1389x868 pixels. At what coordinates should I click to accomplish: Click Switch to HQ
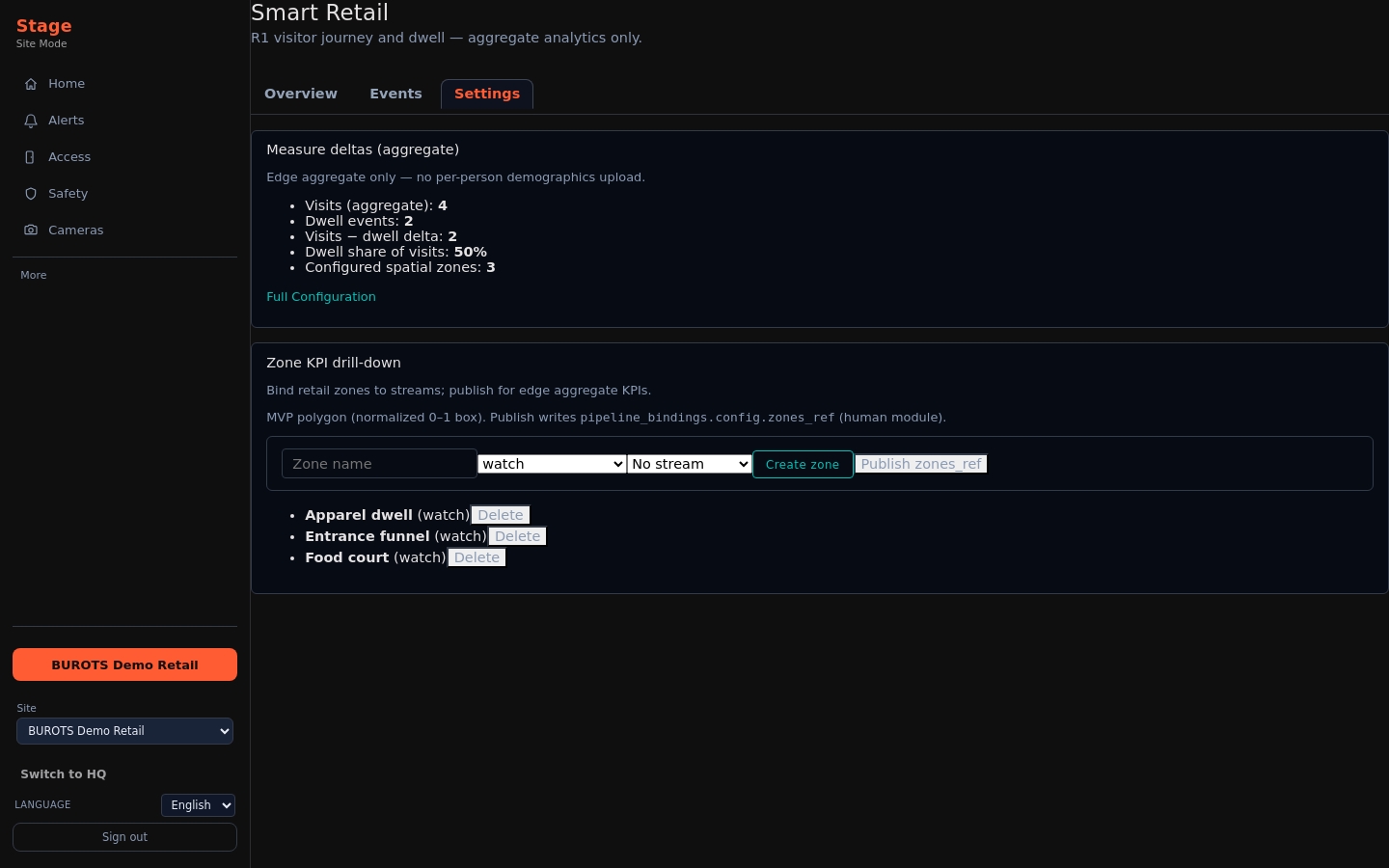pyautogui.click(x=64, y=774)
